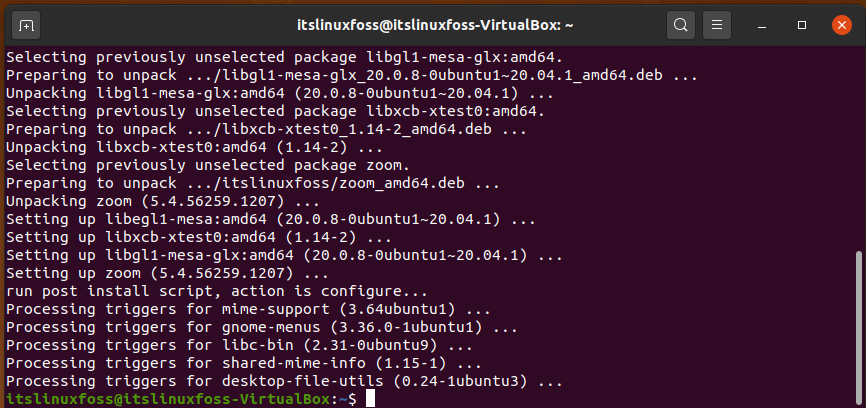Click the green itslinuxfoss@itslinuxfoss-VirtualBox prompt text

click(x=170, y=399)
